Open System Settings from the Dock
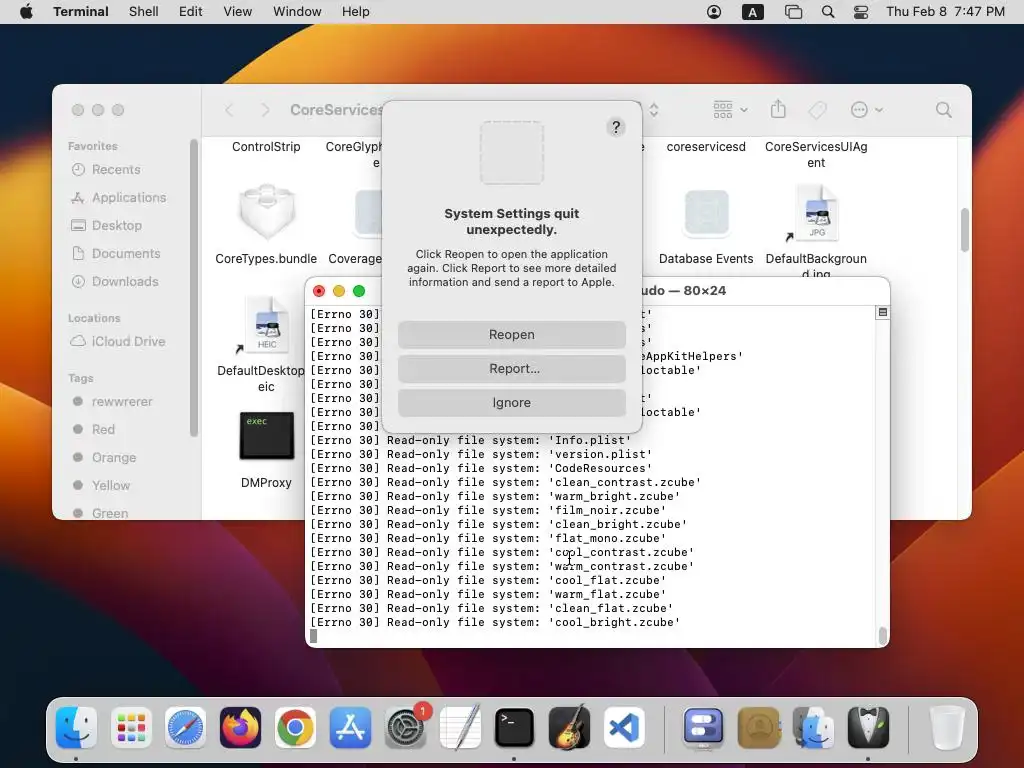Image resolution: width=1024 pixels, height=768 pixels. pos(405,727)
